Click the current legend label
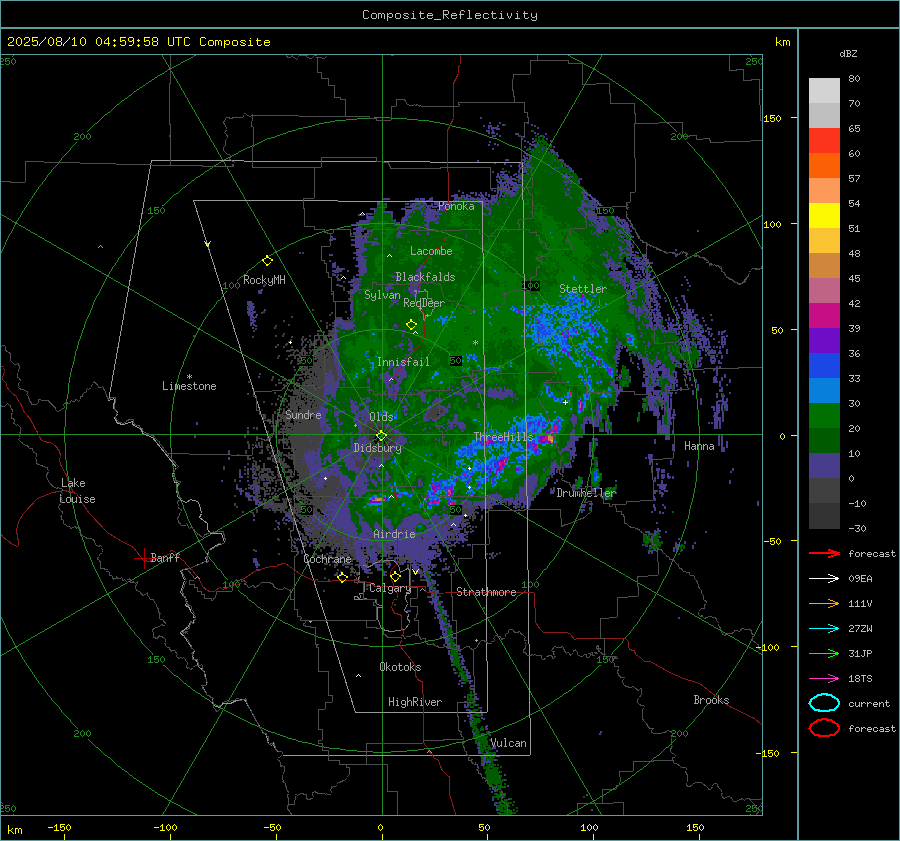The width and height of the screenshot is (900, 841). pyautogui.click(x=868, y=703)
